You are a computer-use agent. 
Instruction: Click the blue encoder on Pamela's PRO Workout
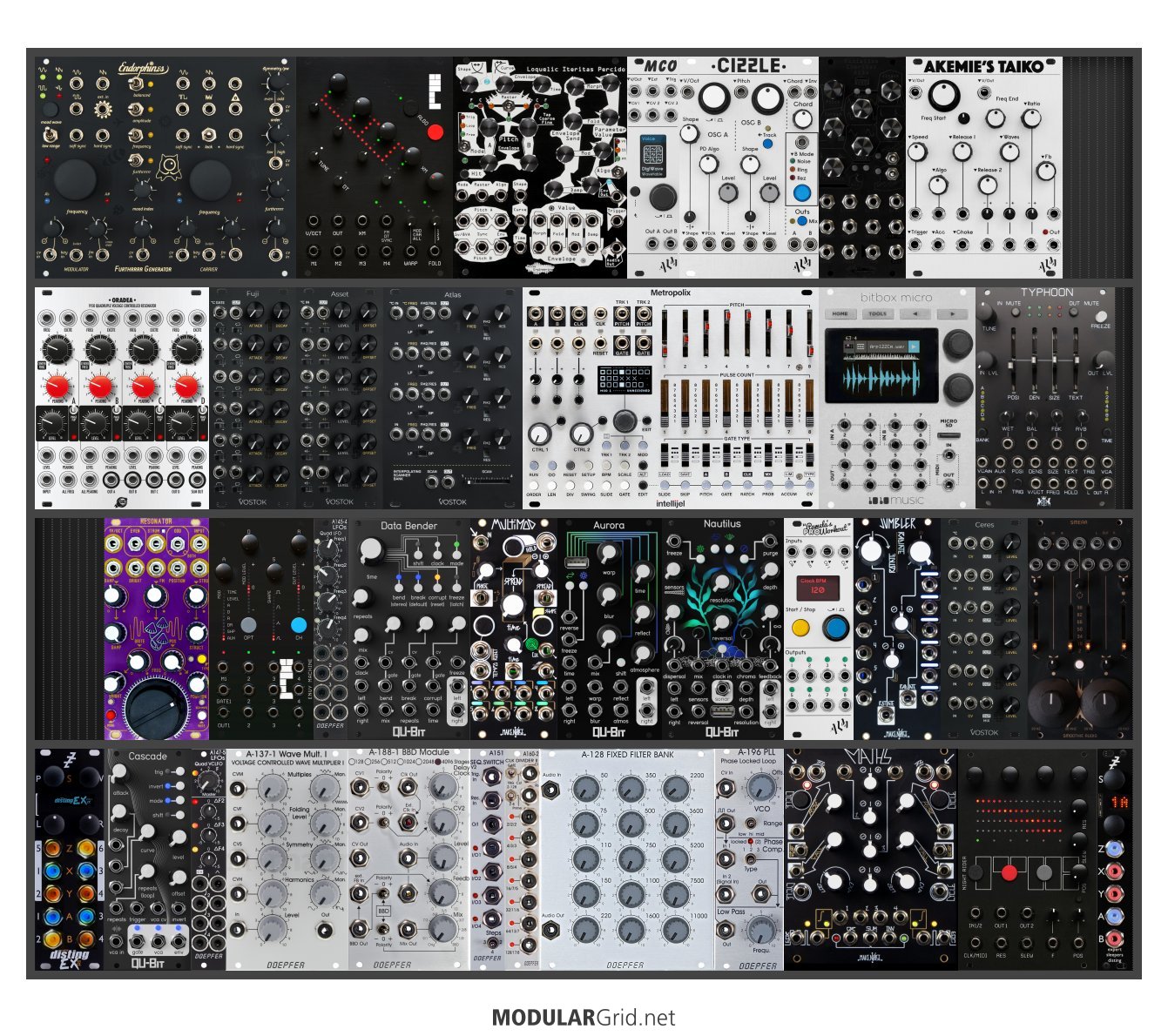[835, 626]
